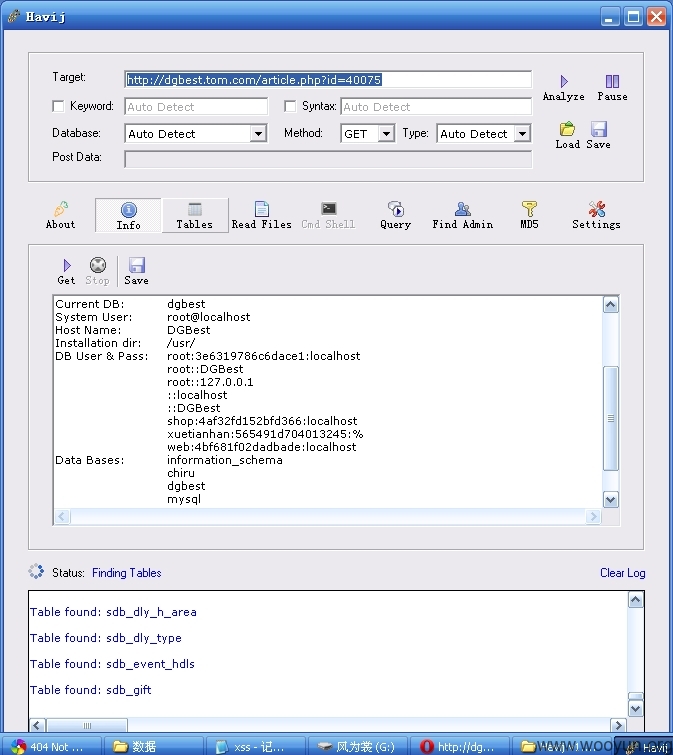This screenshot has height=755, width=673.
Task: Open the Cmd Shell section
Action: [x=328, y=215]
